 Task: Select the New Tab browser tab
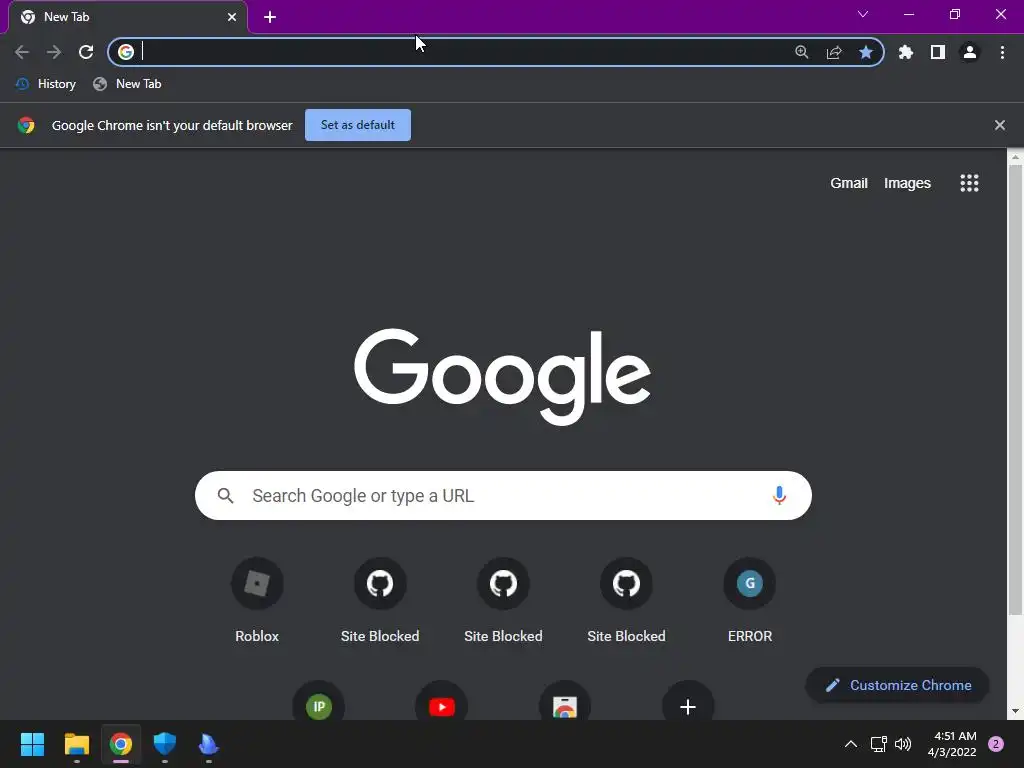[127, 17]
